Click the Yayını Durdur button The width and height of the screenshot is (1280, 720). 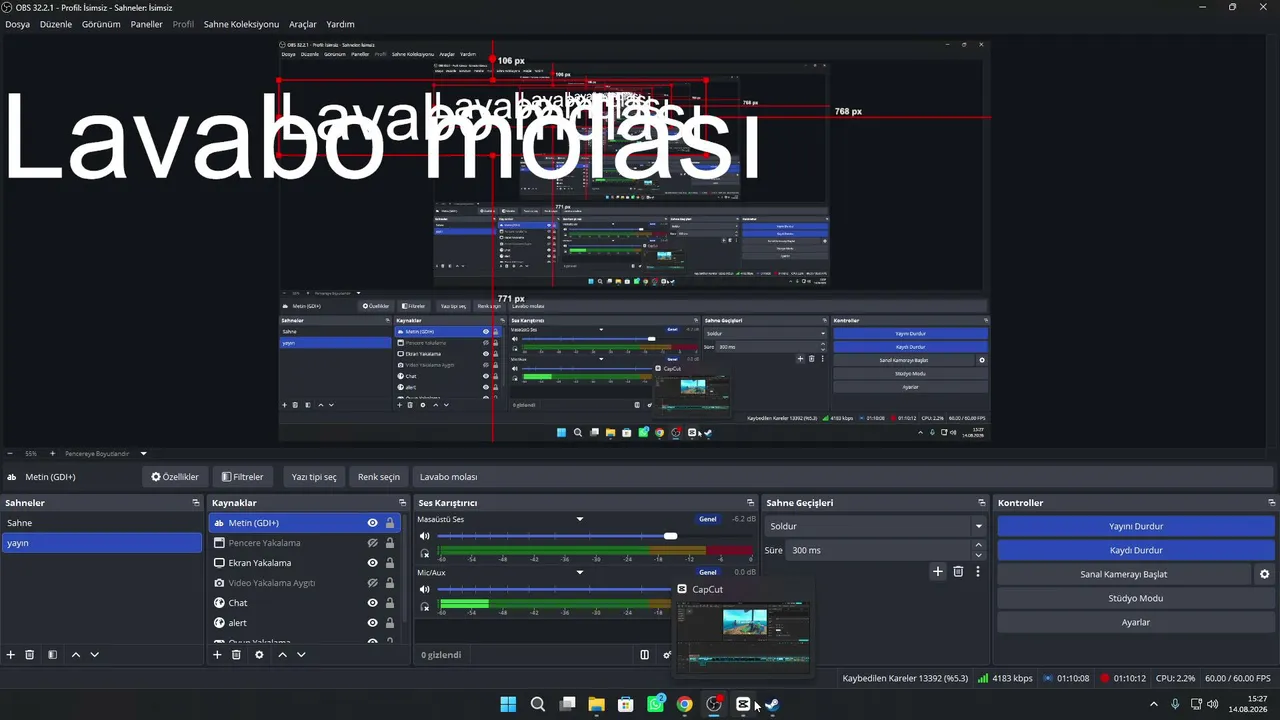pyautogui.click(x=1136, y=526)
